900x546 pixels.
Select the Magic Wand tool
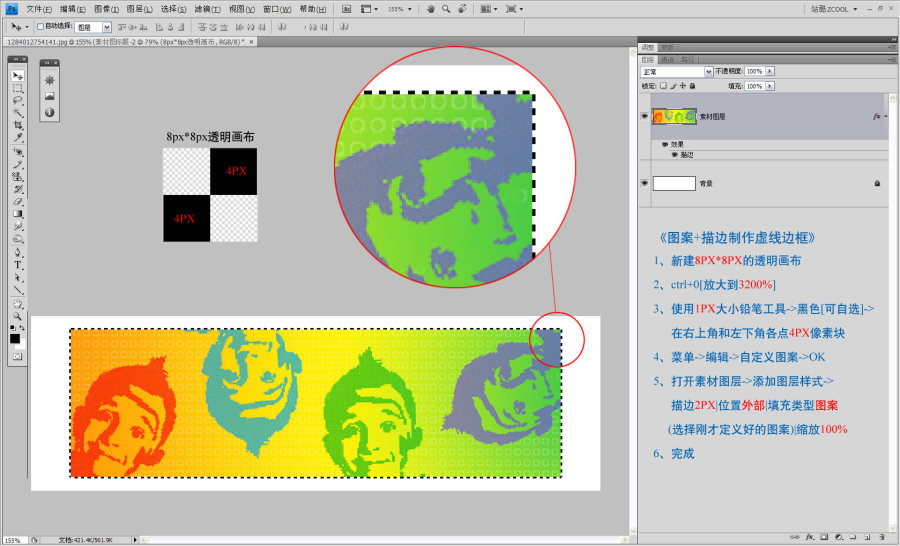tap(18, 113)
